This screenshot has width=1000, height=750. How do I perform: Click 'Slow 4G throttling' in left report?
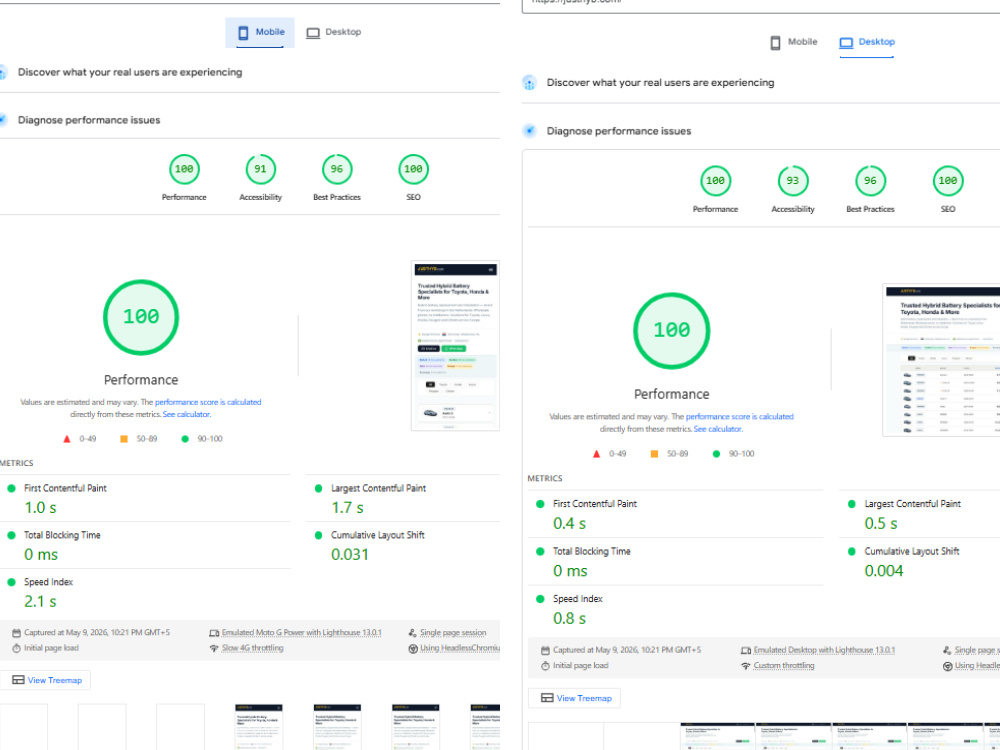(x=253, y=648)
